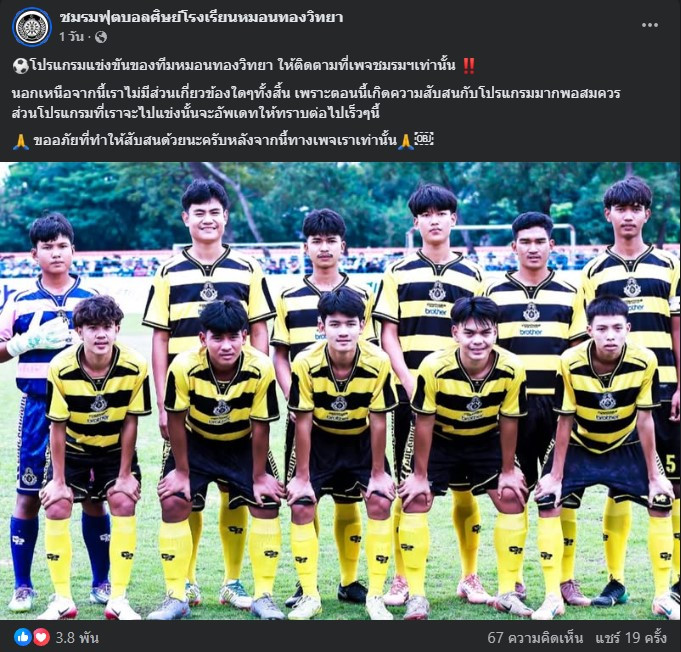This screenshot has height=652, width=681.
Task: Open the 67 ความคิดเห็น comments link
Action: pos(535,638)
